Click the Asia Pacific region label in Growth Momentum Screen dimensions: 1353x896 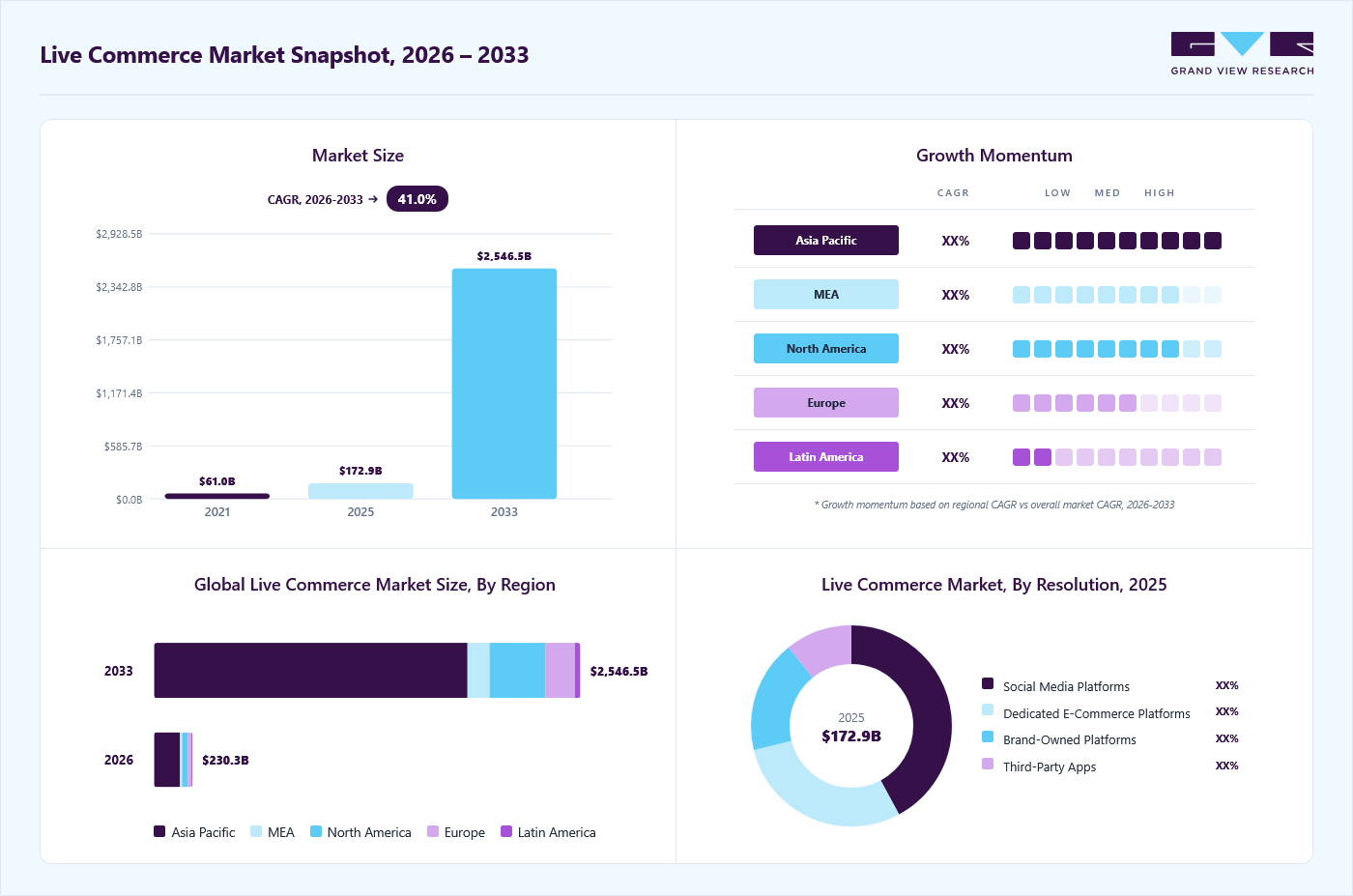click(826, 241)
